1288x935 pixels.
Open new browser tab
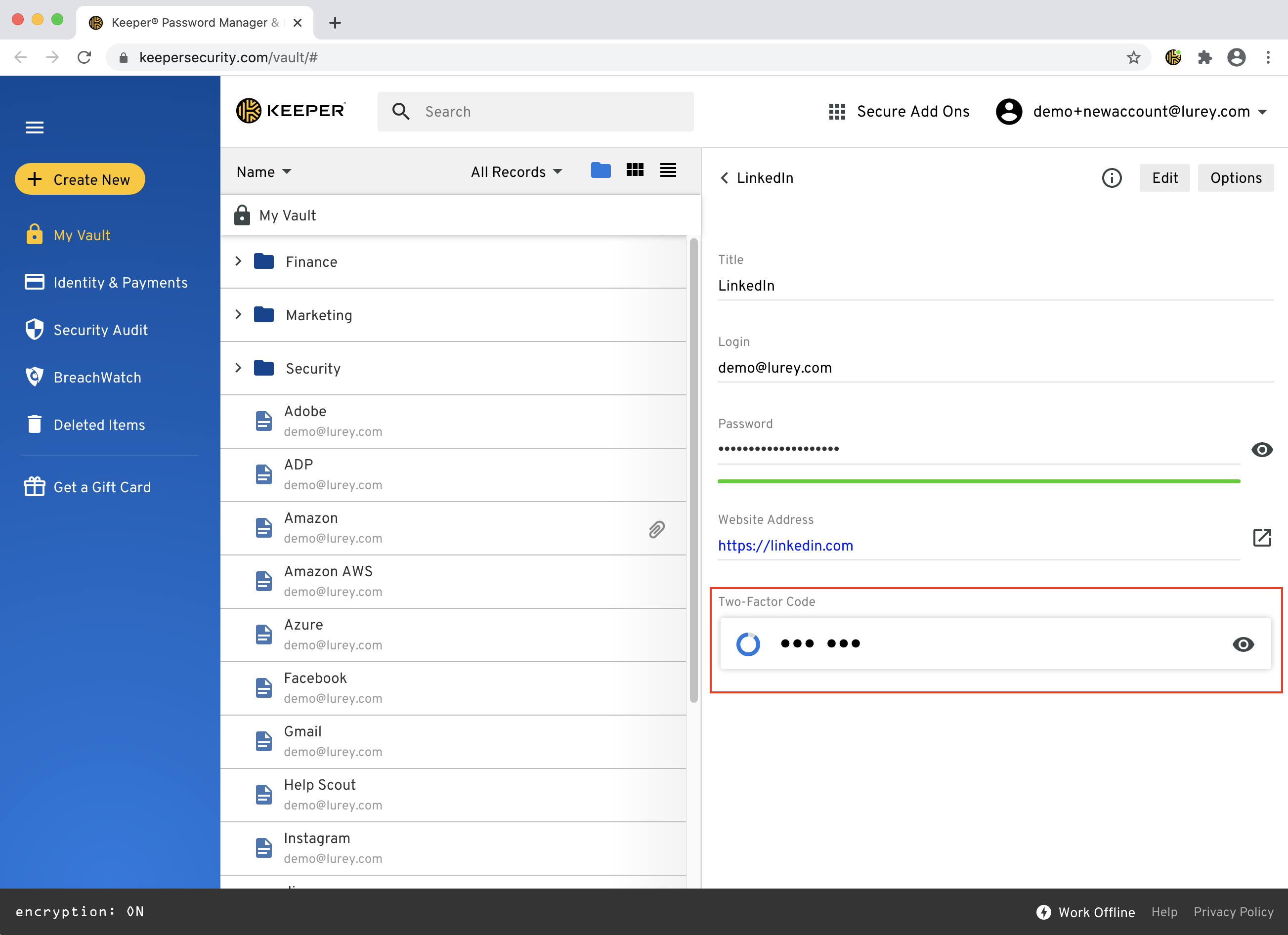tap(335, 23)
